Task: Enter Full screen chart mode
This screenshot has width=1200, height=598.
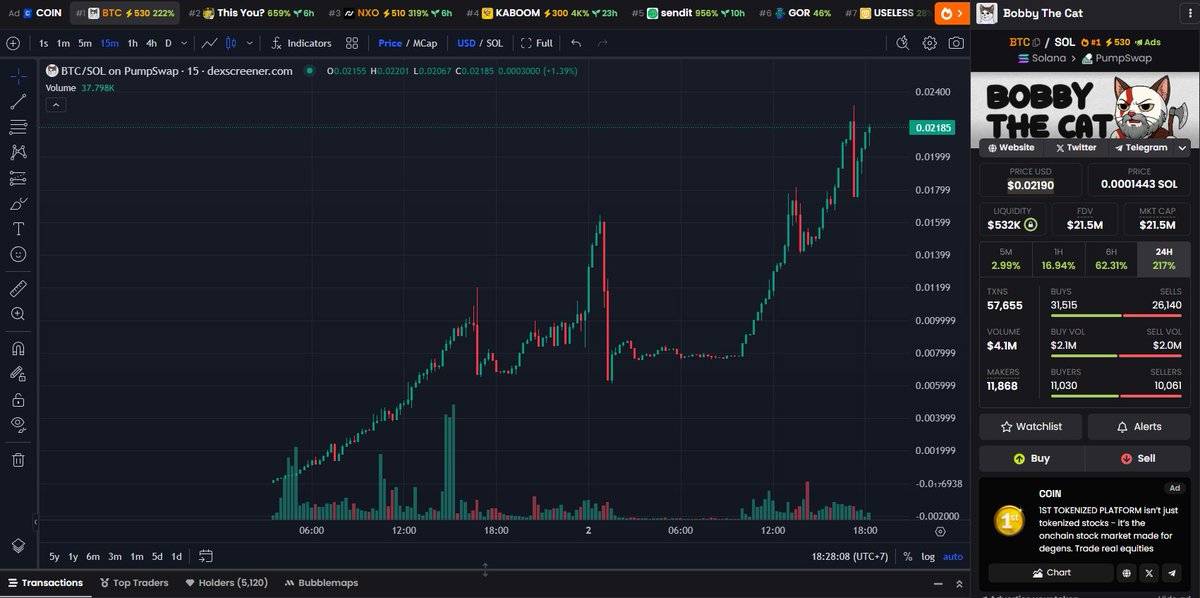Action: 536,43
